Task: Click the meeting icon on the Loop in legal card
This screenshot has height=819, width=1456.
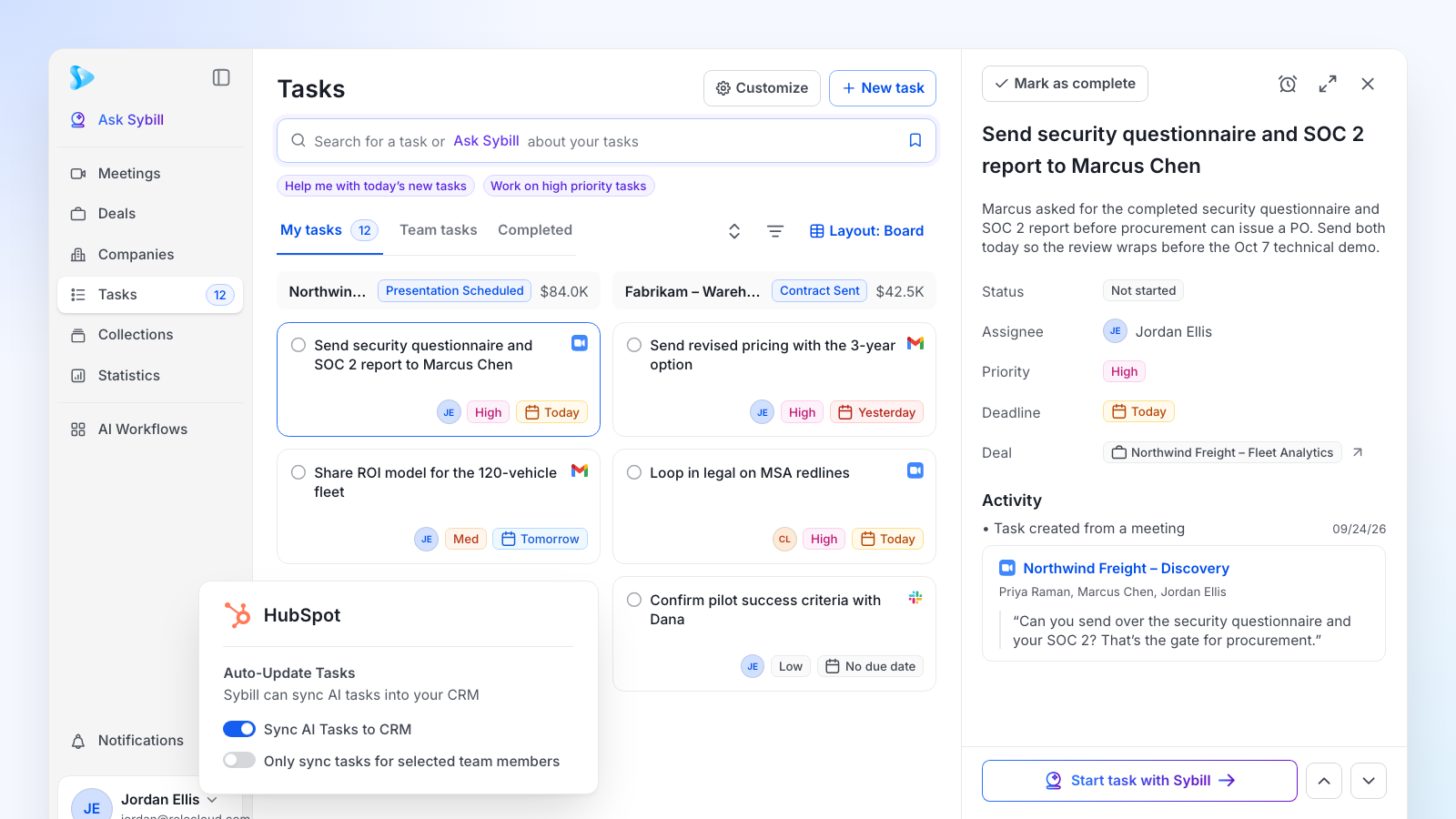Action: click(915, 470)
